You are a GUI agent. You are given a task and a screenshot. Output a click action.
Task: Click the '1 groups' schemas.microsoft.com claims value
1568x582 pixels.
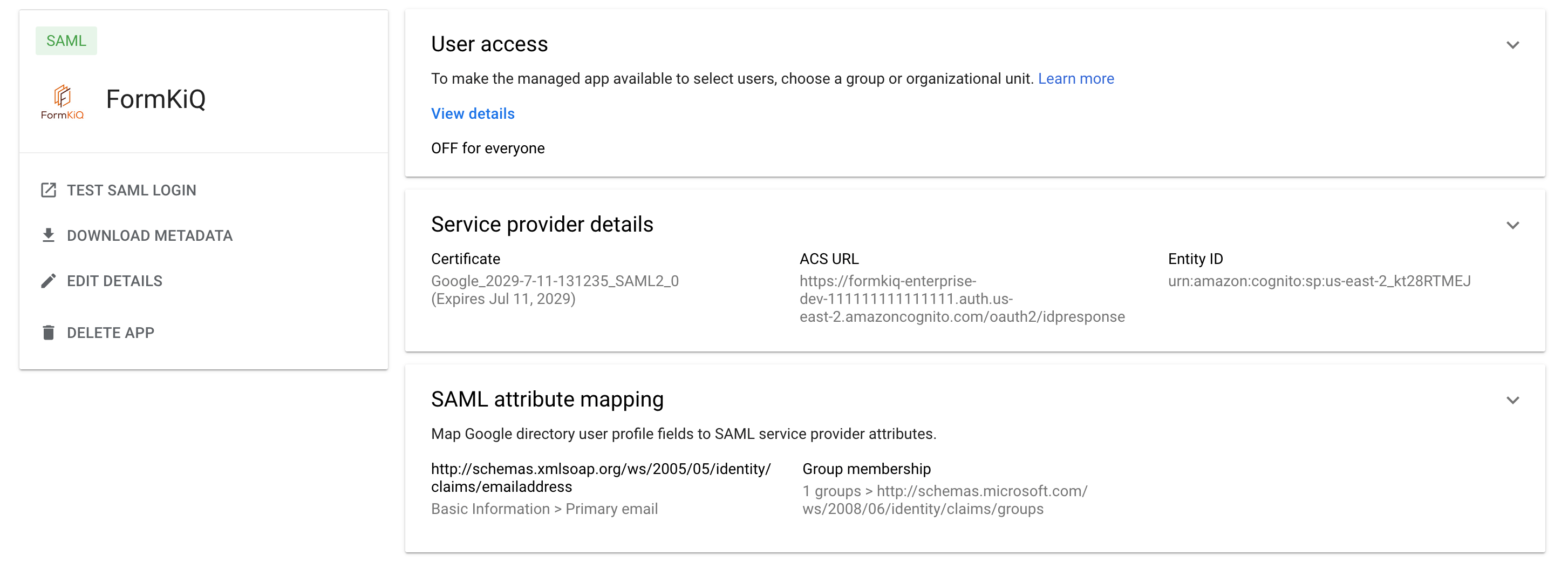[x=945, y=500]
